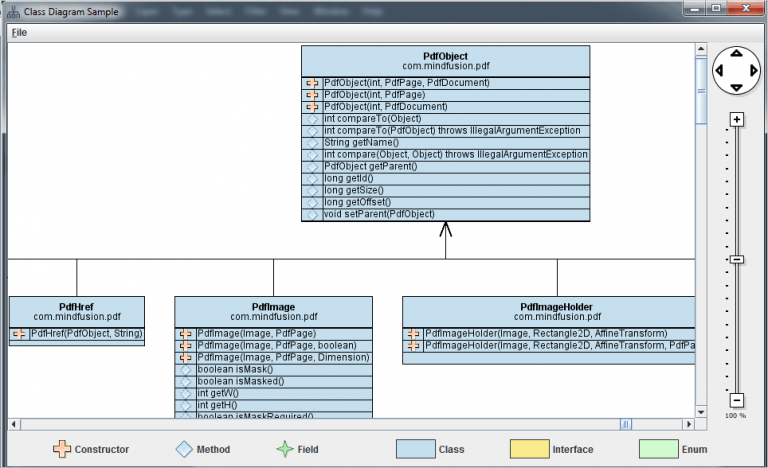Select the PdfHref class header

pyautogui.click(x=76, y=312)
